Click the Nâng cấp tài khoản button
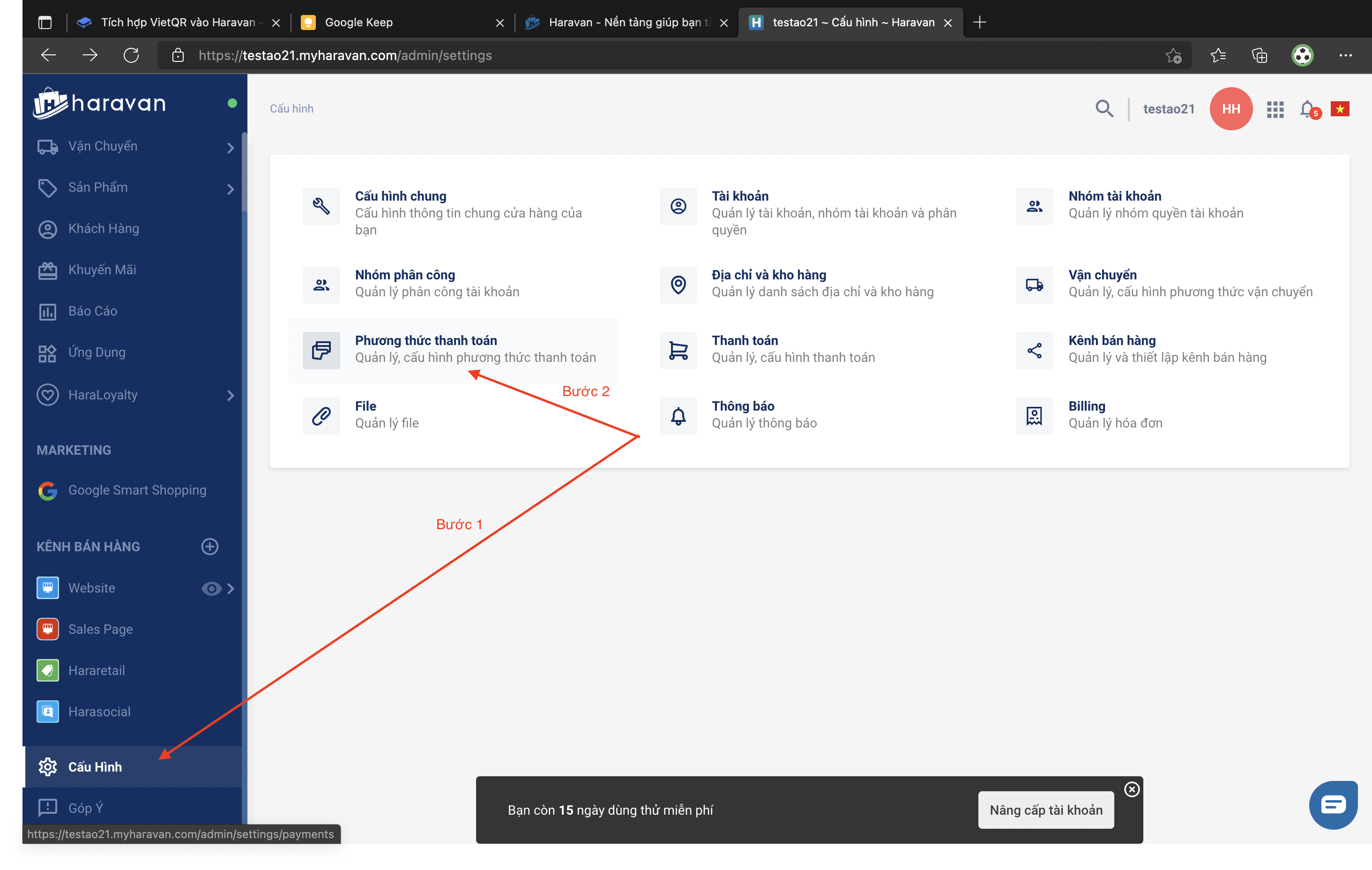 point(1045,810)
